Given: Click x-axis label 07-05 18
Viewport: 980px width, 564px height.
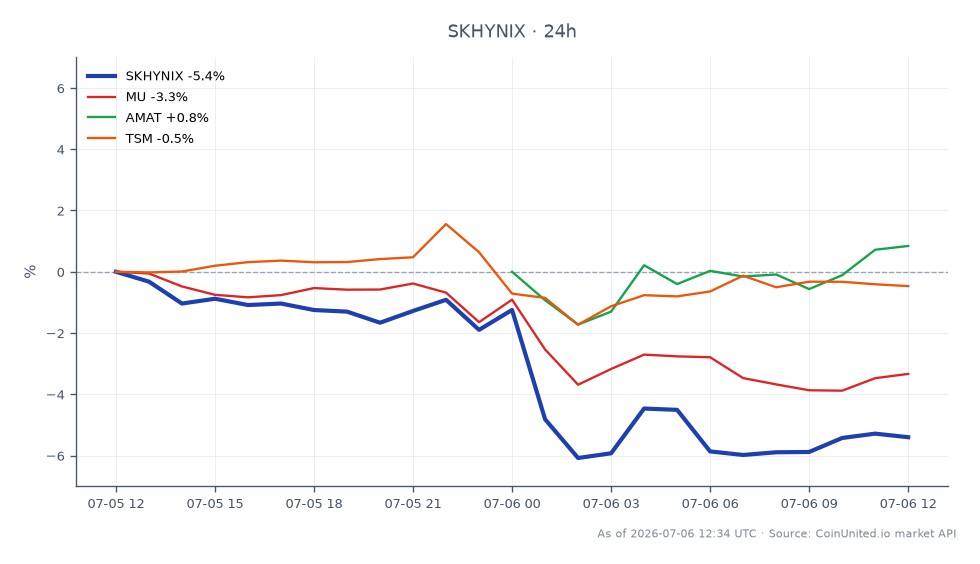Looking at the screenshot, I should click(314, 503).
